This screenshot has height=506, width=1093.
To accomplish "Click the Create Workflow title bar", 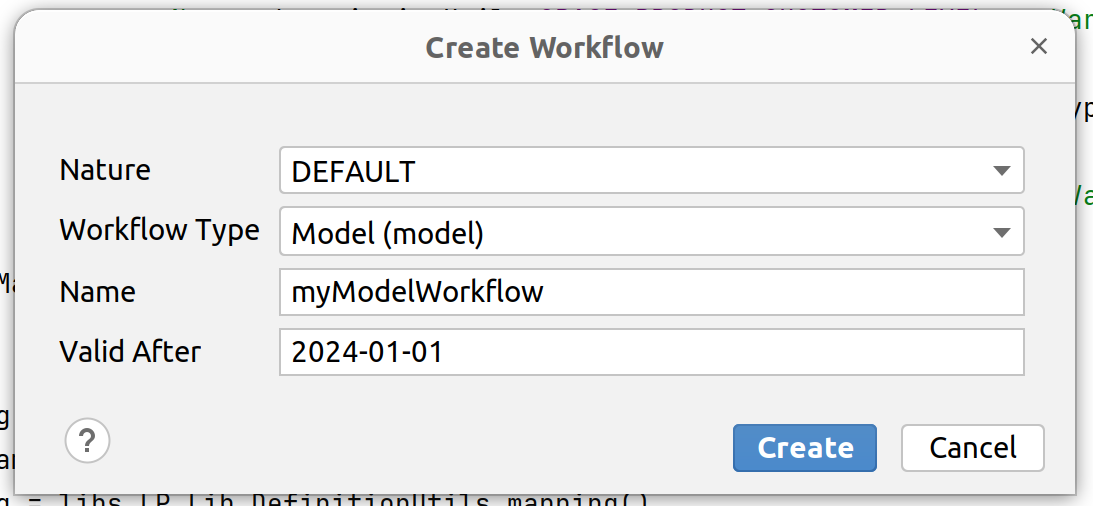I will pyautogui.click(x=544, y=47).
